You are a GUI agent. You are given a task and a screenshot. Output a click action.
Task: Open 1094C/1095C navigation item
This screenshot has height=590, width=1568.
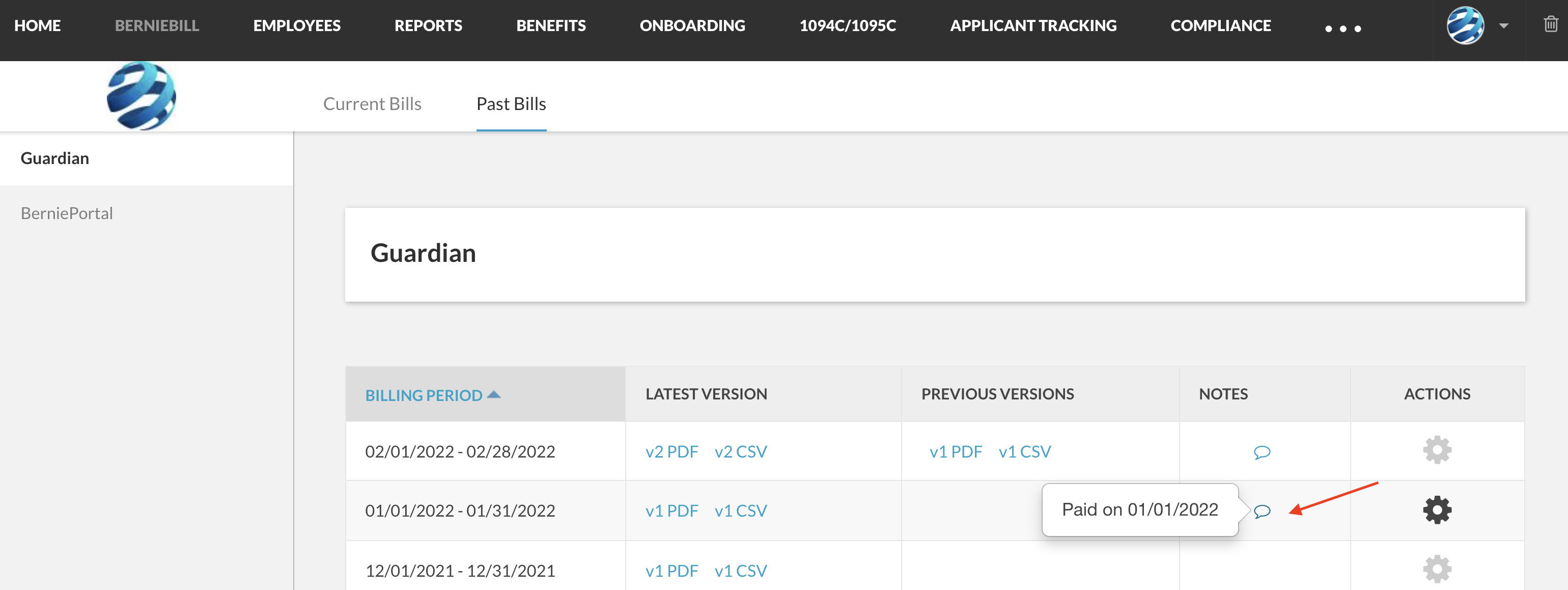847,25
